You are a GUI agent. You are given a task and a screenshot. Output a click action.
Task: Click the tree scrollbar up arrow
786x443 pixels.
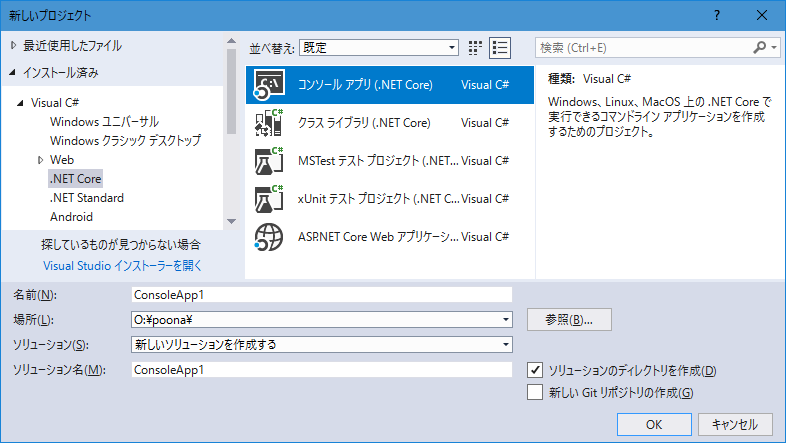click(231, 41)
